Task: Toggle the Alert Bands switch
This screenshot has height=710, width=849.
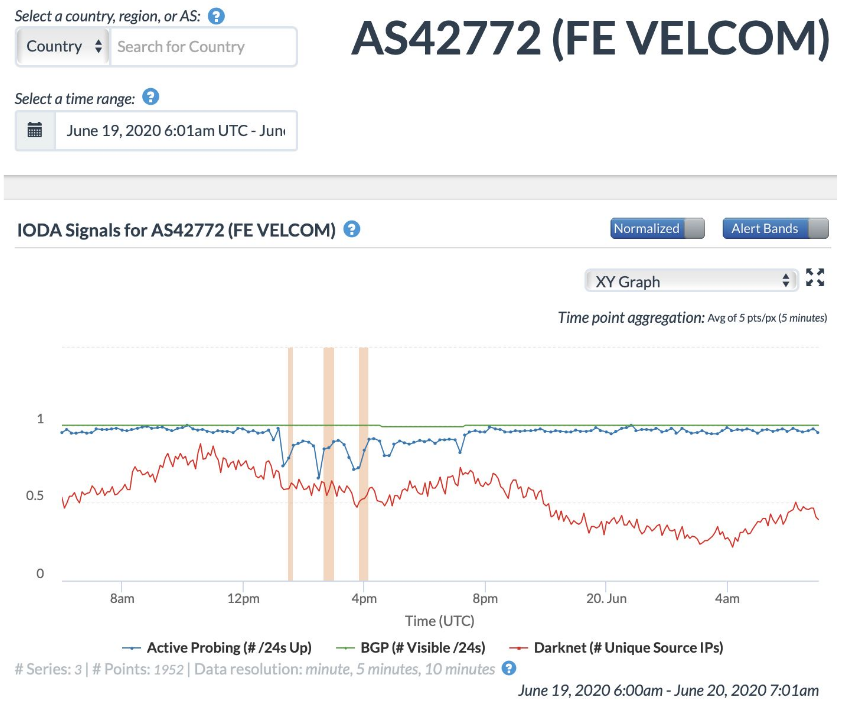Action: click(775, 229)
